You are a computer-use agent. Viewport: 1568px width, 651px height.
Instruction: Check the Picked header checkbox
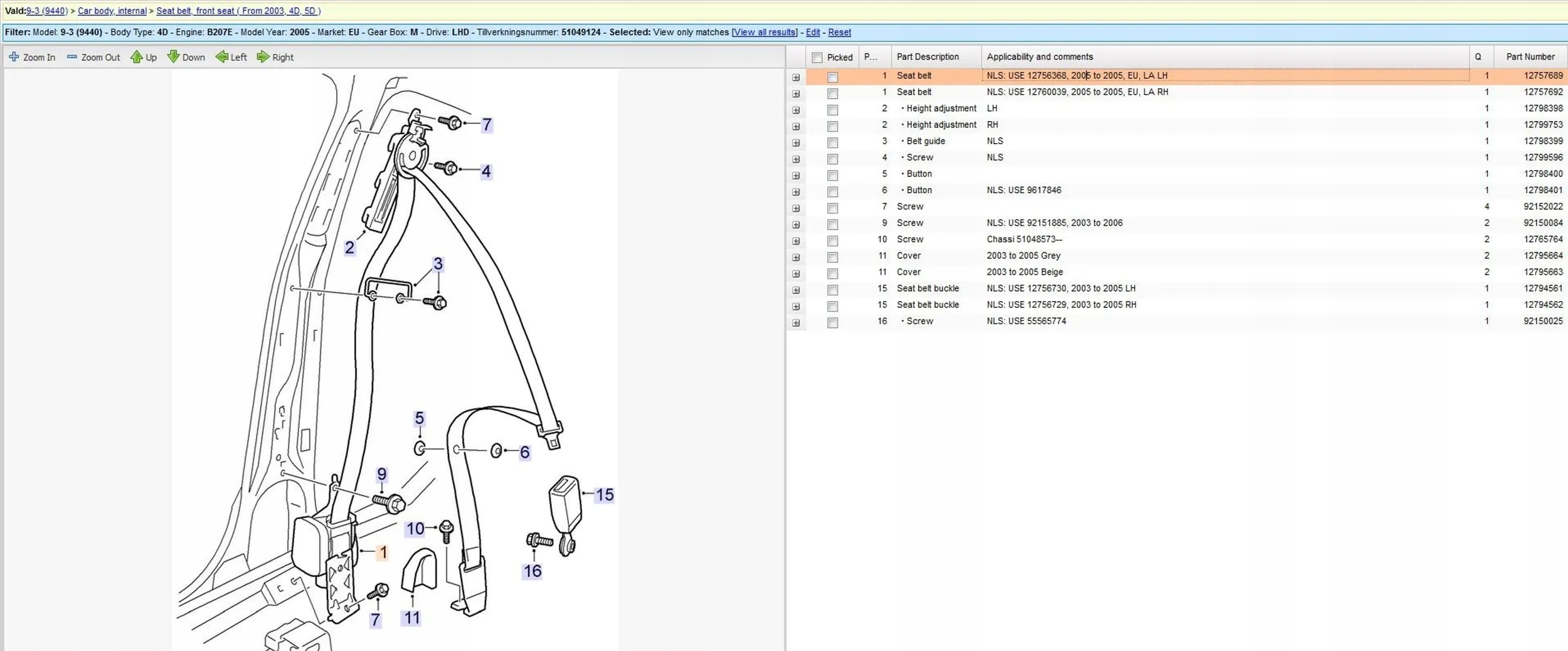[817, 58]
